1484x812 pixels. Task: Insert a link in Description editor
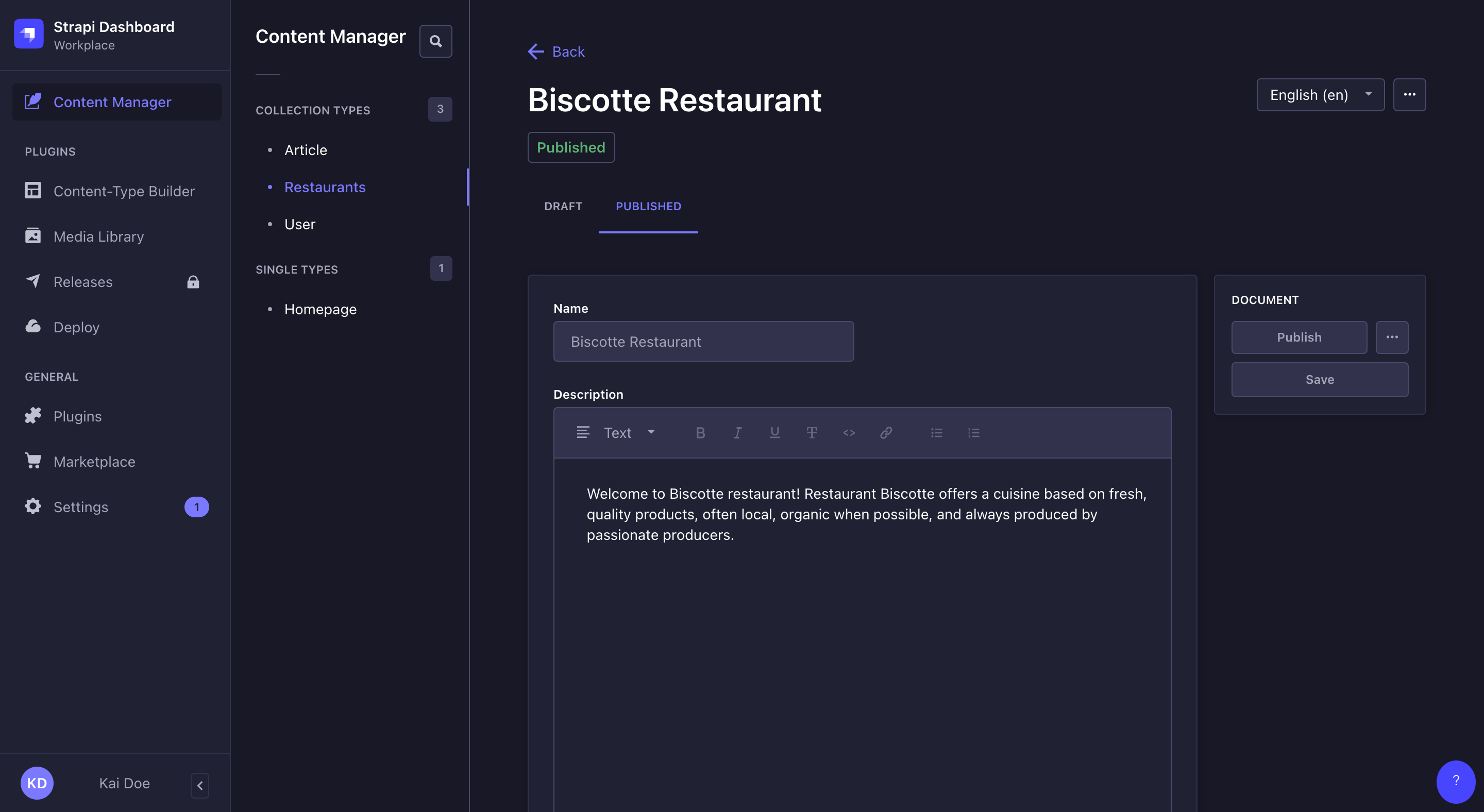click(886, 432)
